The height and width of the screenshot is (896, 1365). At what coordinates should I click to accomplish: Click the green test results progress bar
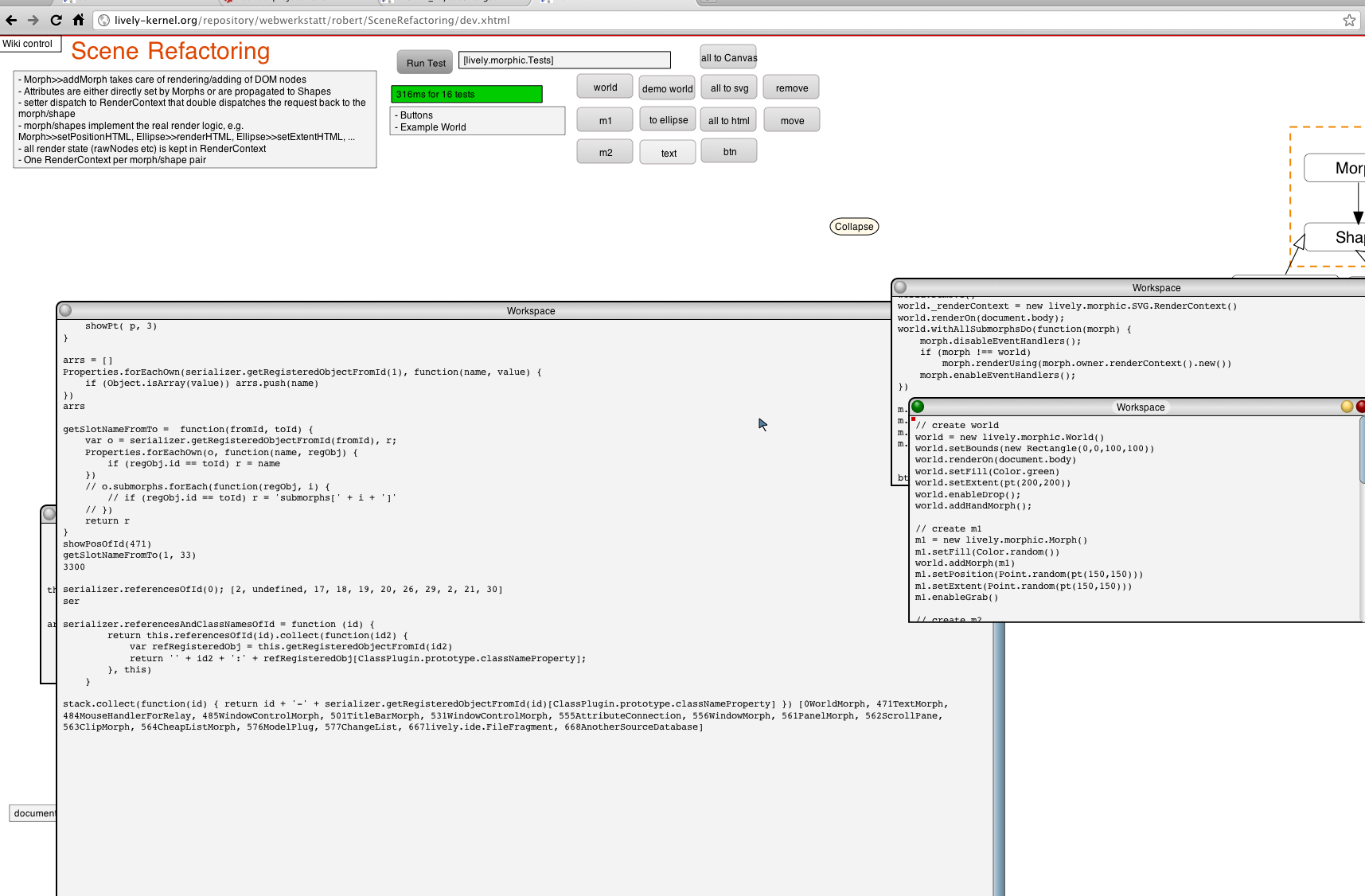click(x=466, y=94)
